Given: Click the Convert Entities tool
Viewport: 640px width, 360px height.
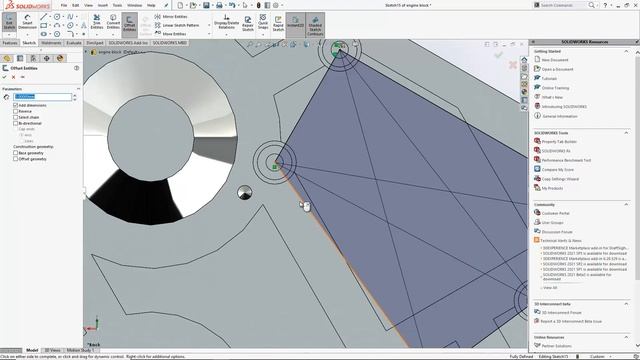Looking at the screenshot, I should click(x=113, y=22).
